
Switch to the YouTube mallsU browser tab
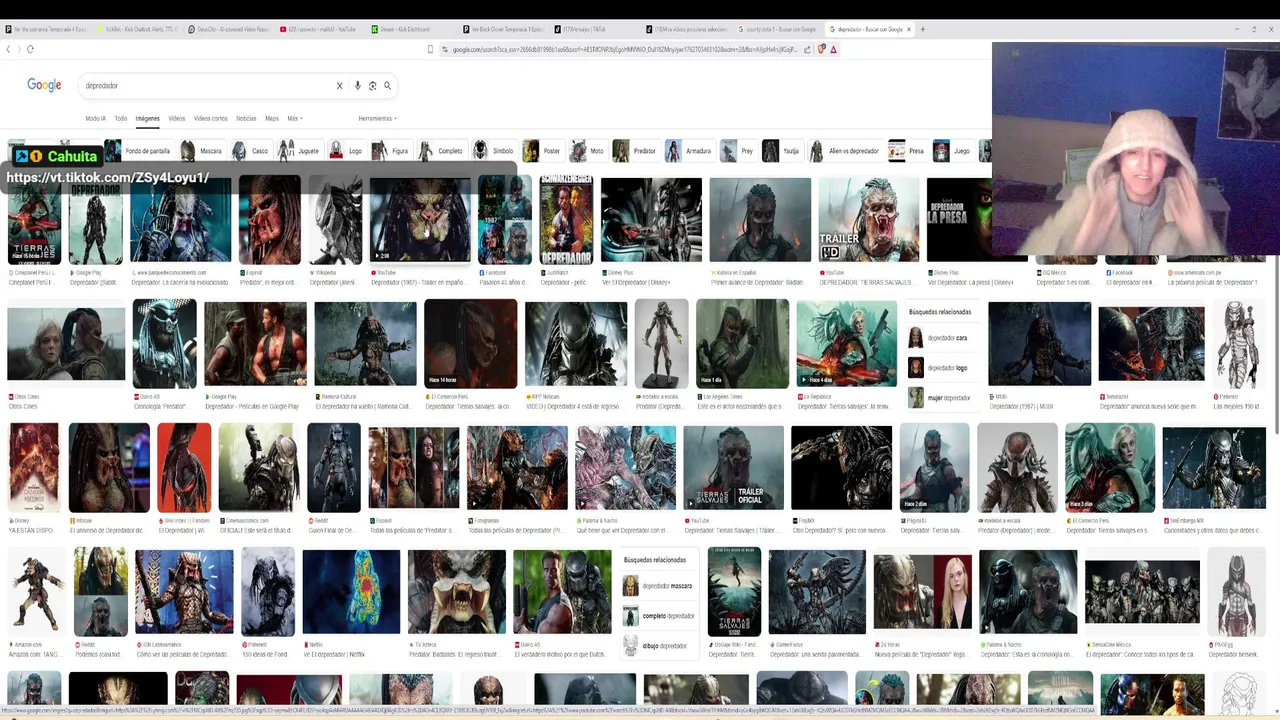click(320, 29)
